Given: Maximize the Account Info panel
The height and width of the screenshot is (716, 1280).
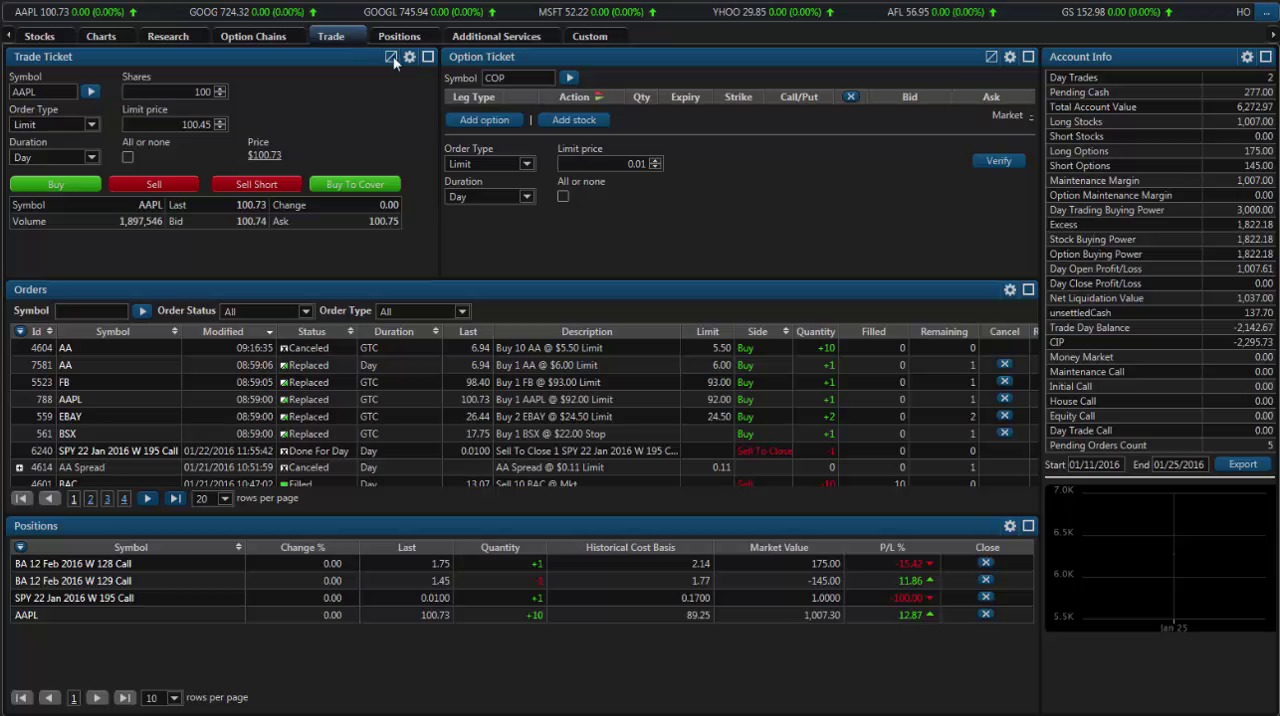Looking at the screenshot, I should click(x=1265, y=57).
